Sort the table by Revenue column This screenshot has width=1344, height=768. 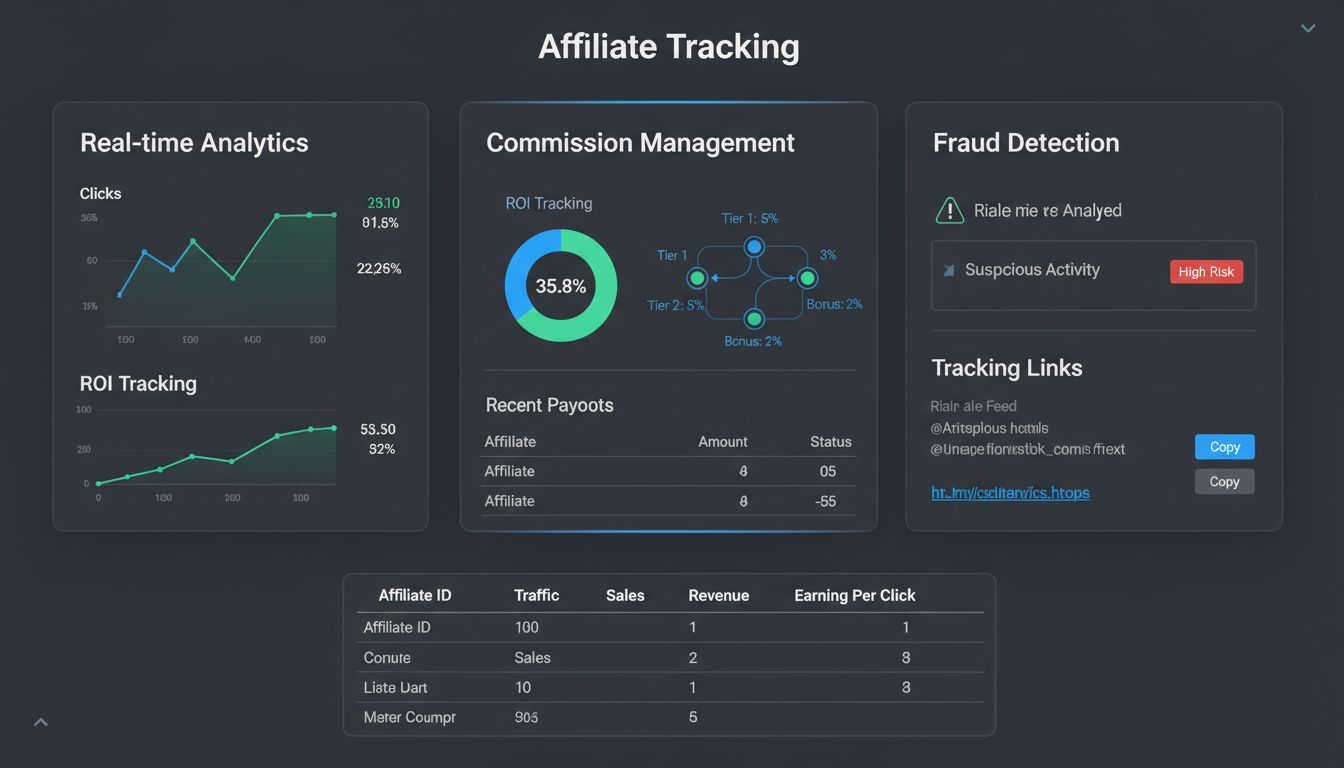tap(718, 595)
